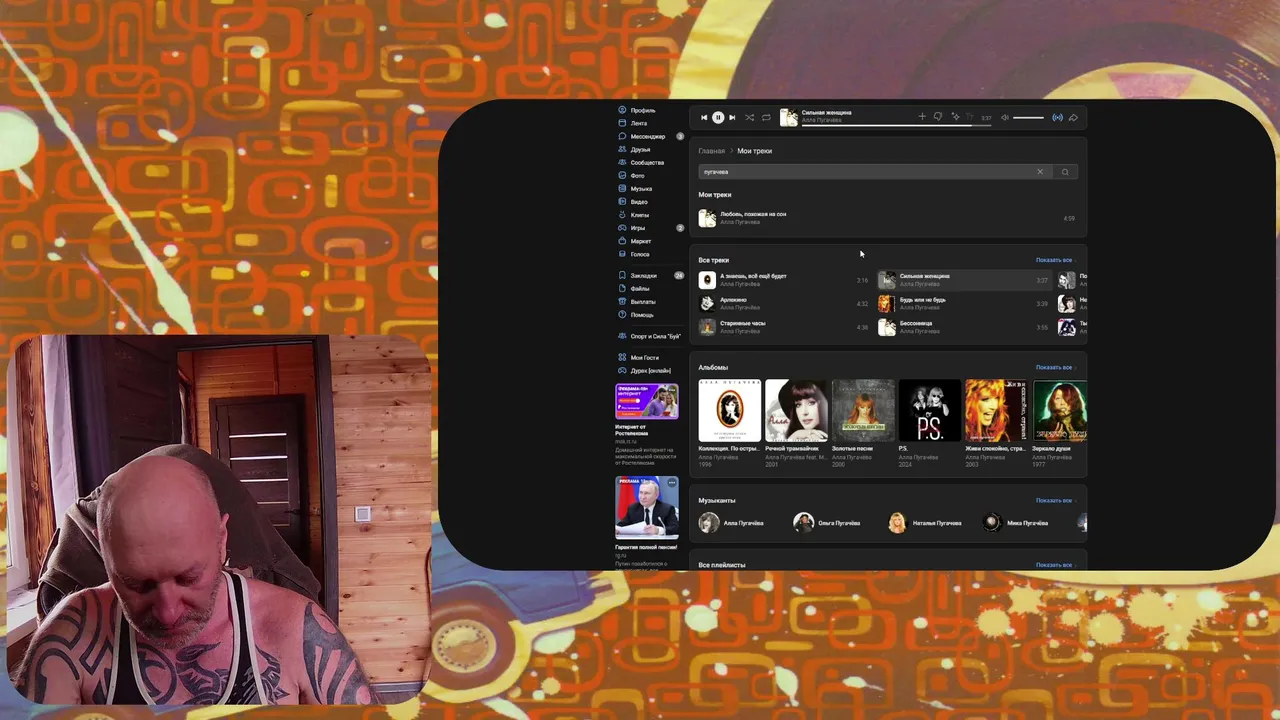Toggle shuffle mode in the player

(750, 118)
